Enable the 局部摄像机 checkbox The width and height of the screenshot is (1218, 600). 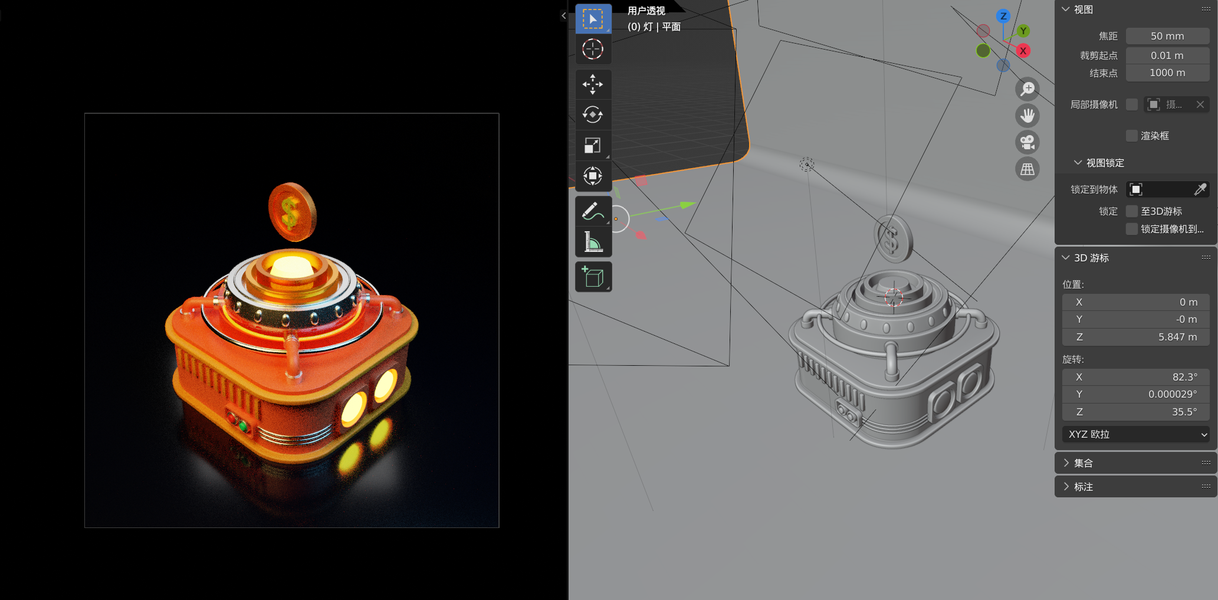[x=1132, y=104]
